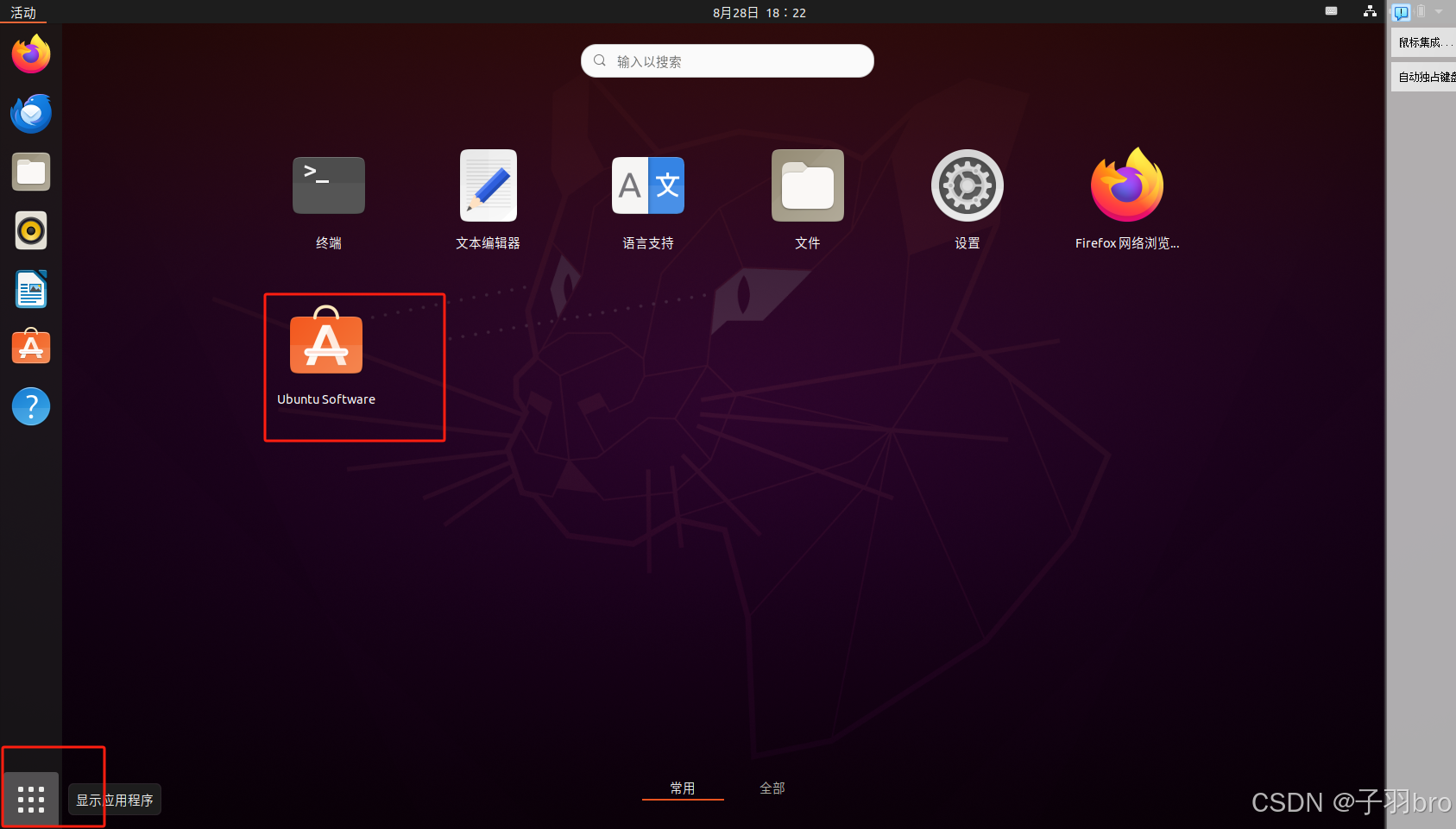Screen dimensions: 1456x829
Task: Click the greyed battery icon in VM panel
Action: [x=1421, y=12]
